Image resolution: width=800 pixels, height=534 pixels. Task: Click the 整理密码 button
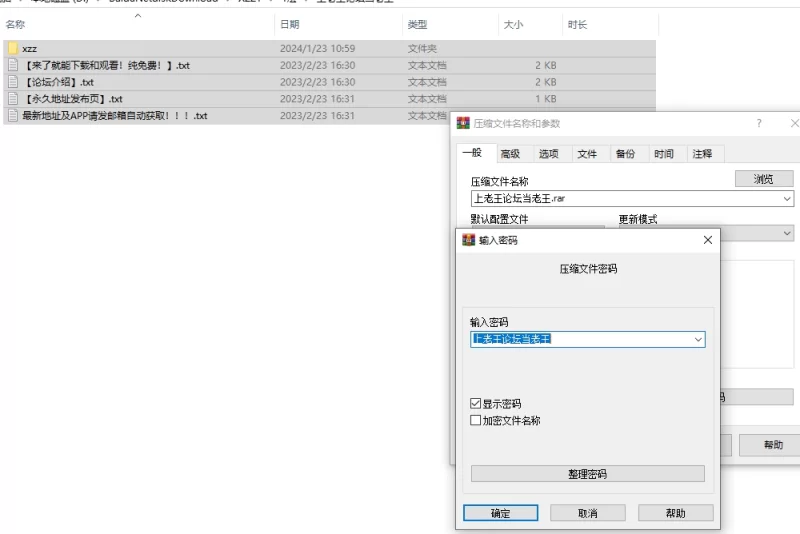[x=587, y=474]
